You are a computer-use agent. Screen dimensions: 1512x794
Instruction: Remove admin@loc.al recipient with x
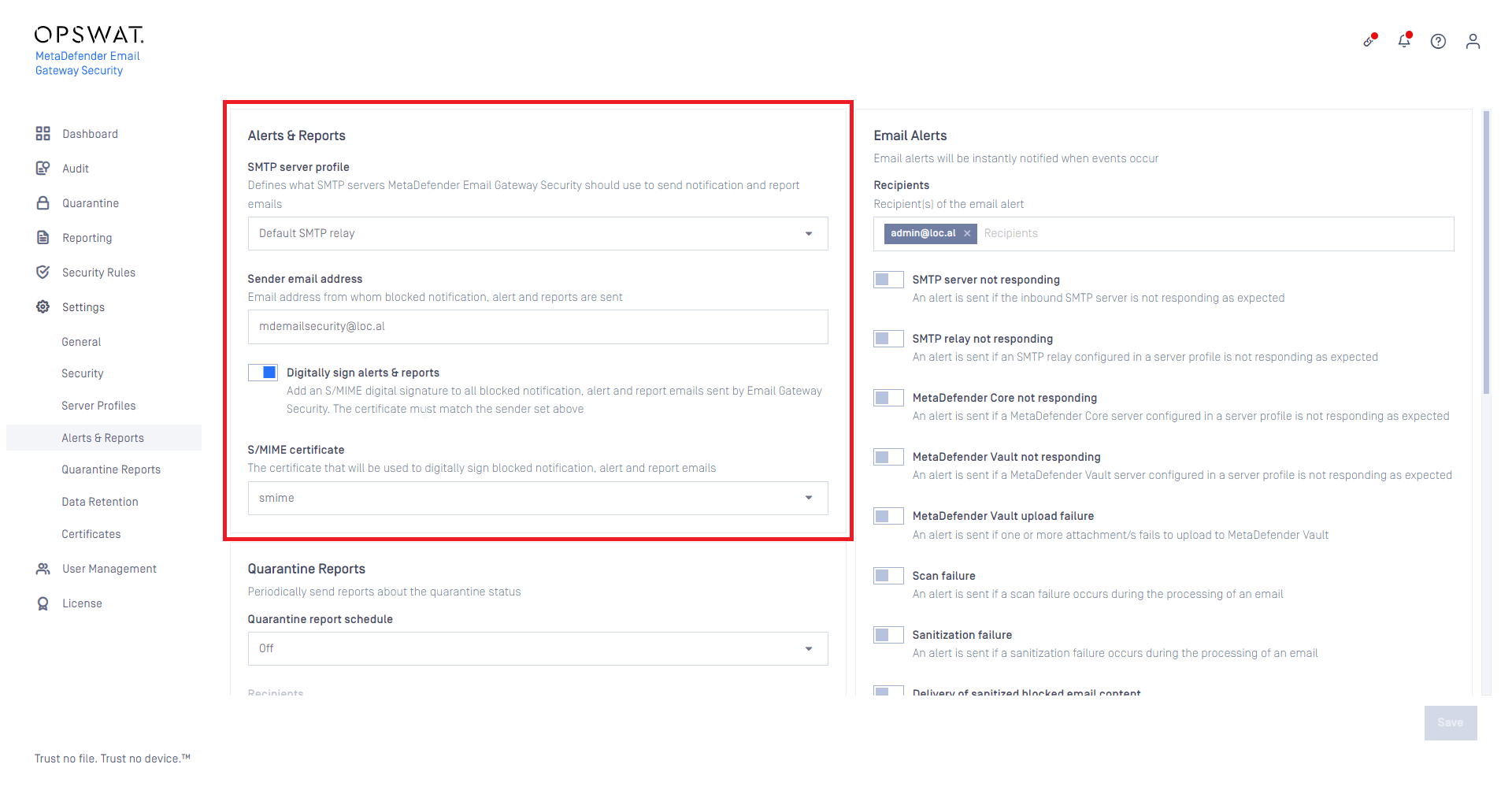click(967, 234)
